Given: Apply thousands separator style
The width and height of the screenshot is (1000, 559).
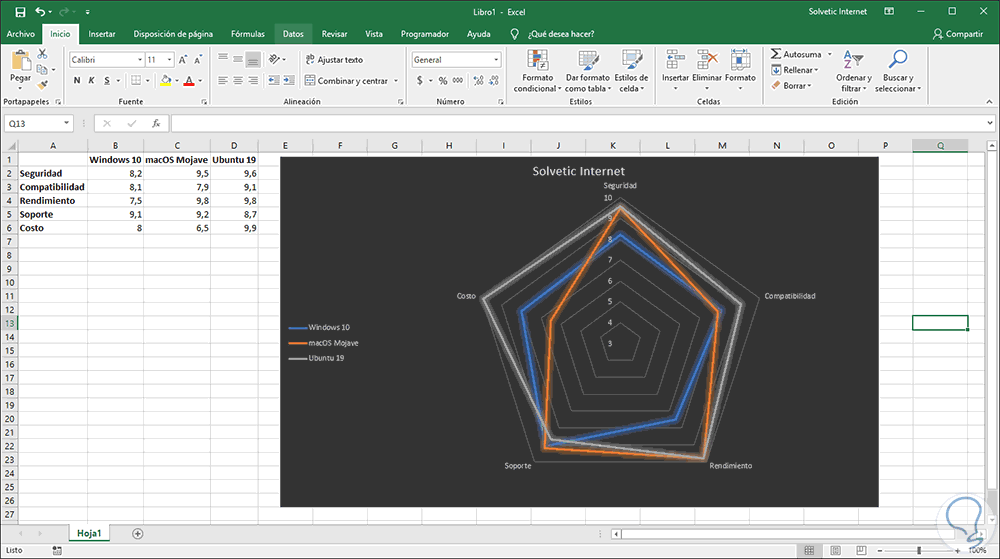Looking at the screenshot, I should (458, 81).
